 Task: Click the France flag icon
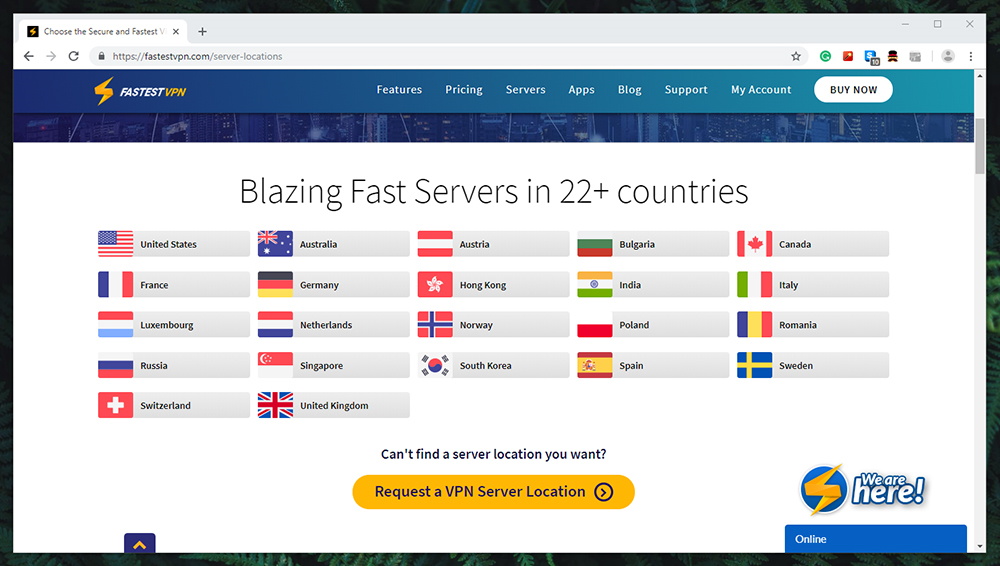(115, 285)
